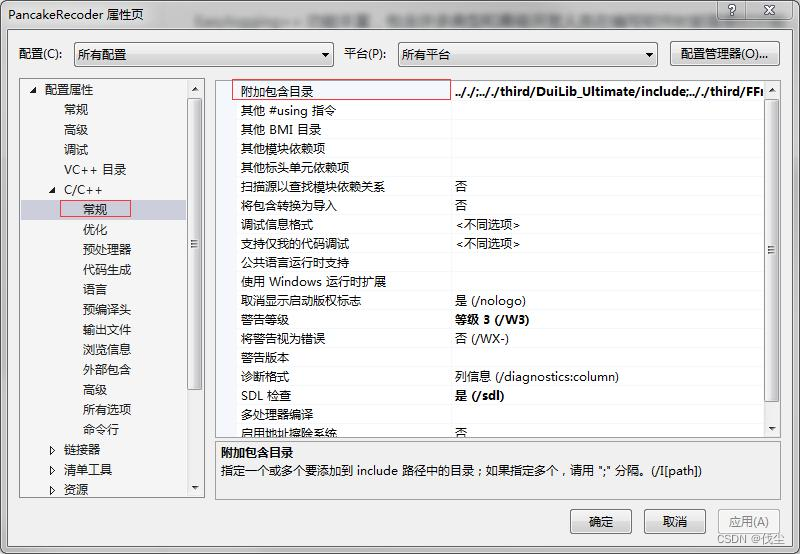Click the 其他 BMI 目录 property
Screen dimensions: 800x554
point(281,130)
